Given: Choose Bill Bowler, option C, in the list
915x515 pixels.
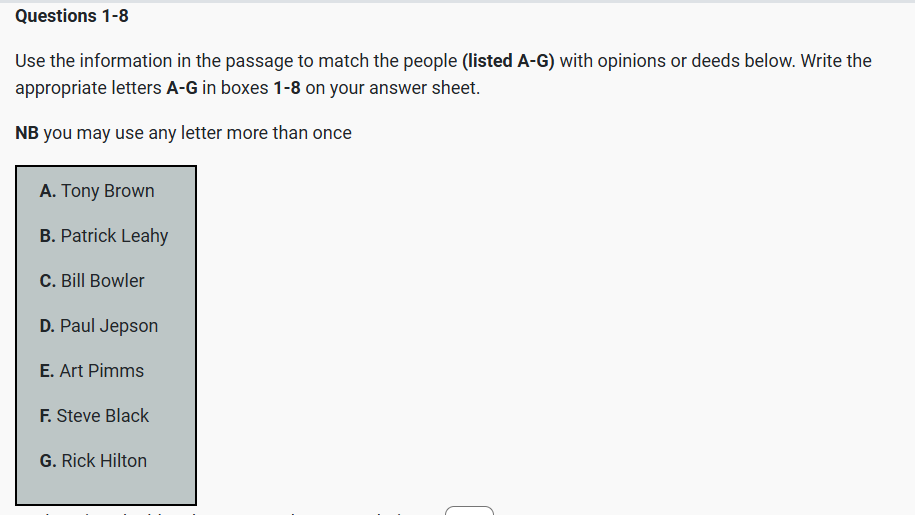Looking at the screenshot, I should (92, 281).
